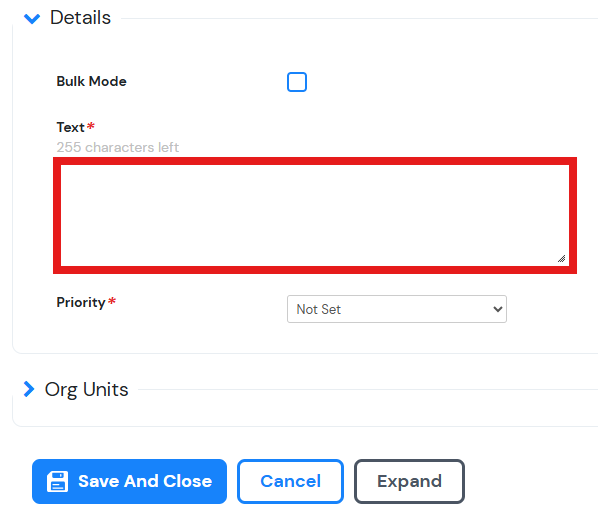The height and width of the screenshot is (525, 598).
Task: Click the Save And Close button
Action: (129, 482)
